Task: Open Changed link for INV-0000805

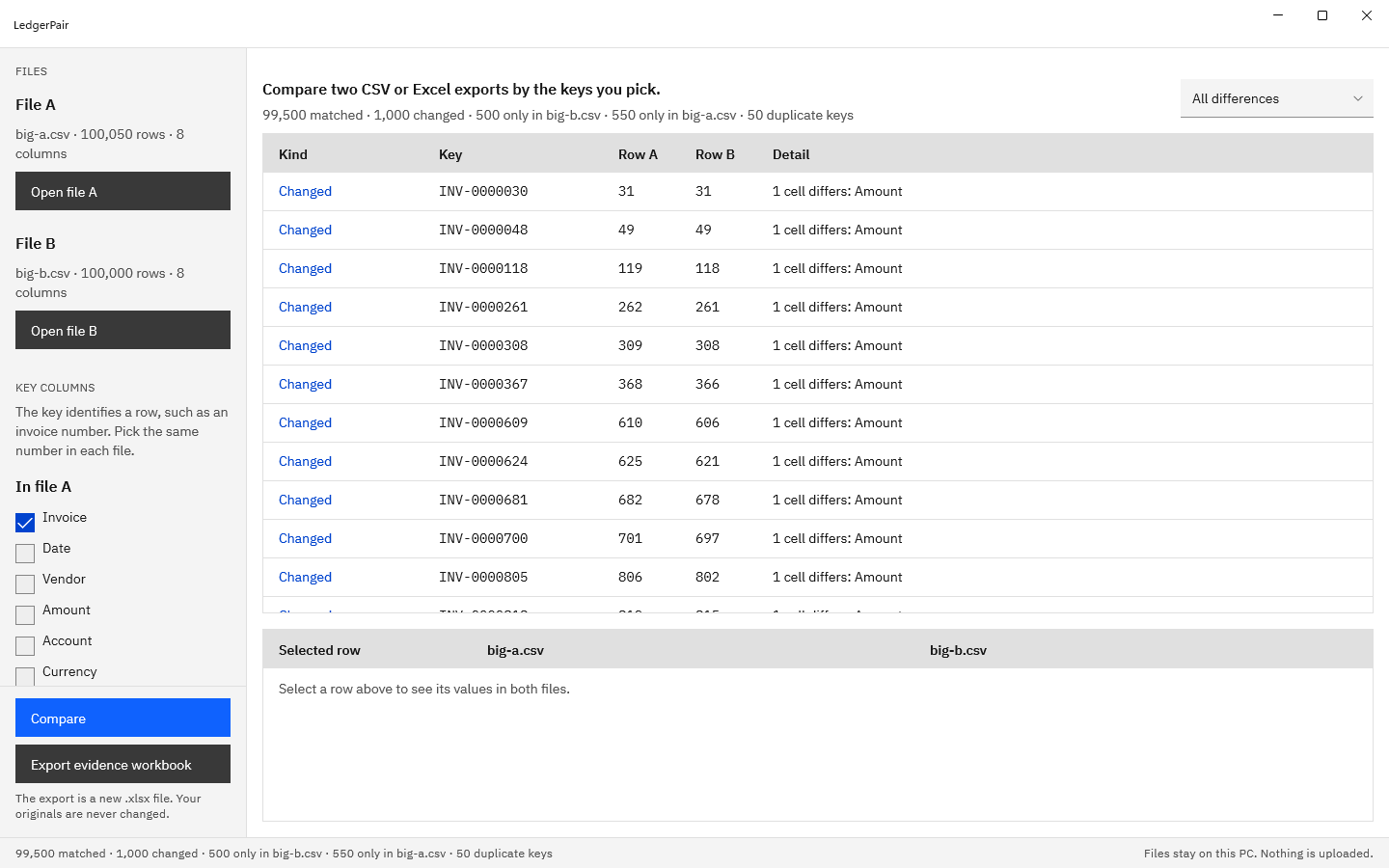Action: [305, 577]
